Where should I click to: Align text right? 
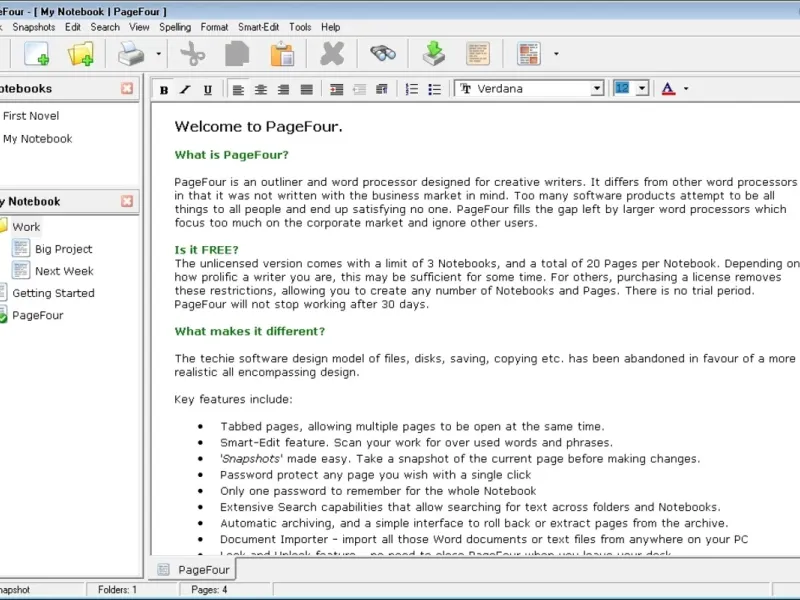(x=283, y=90)
